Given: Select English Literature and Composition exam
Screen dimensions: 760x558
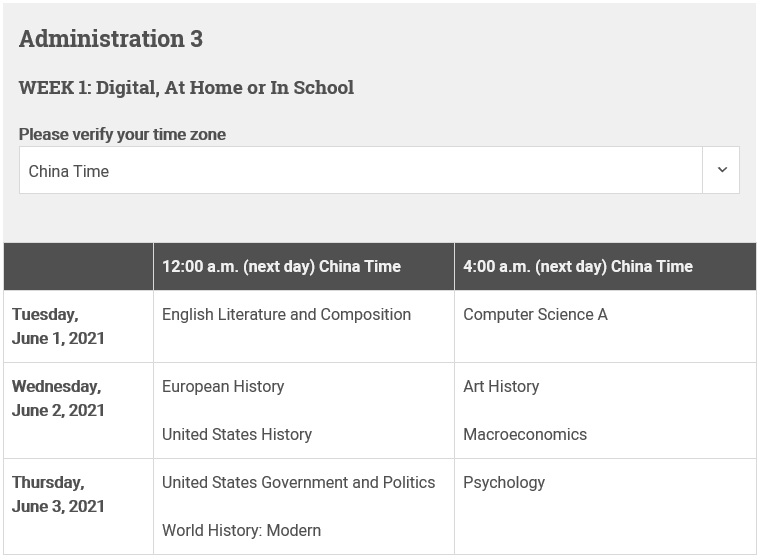Looking at the screenshot, I should click(286, 315).
